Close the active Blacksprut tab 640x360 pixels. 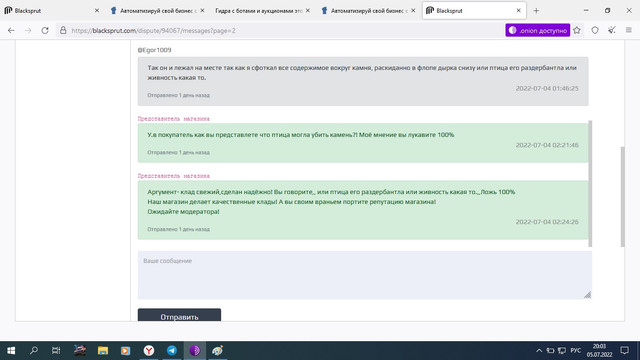point(519,11)
